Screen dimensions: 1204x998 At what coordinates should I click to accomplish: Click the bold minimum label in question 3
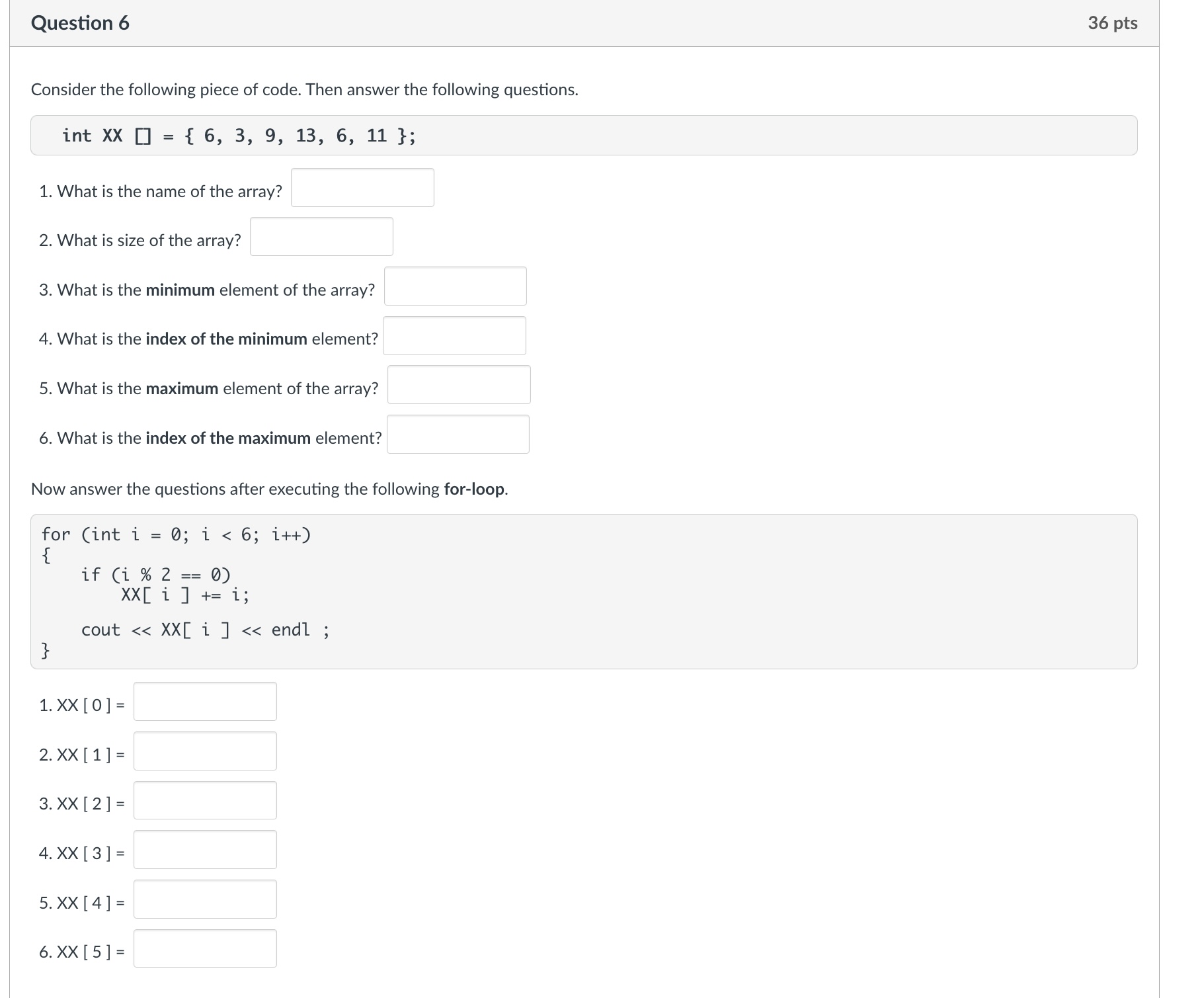[x=179, y=289]
